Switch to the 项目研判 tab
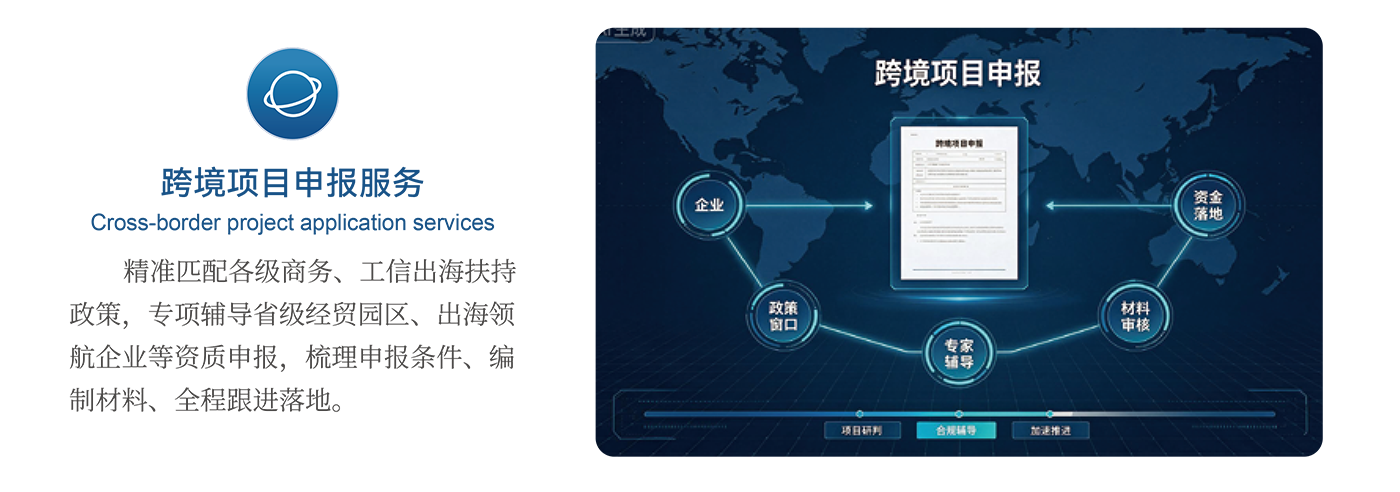 pyautogui.click(x=861, y=431)
